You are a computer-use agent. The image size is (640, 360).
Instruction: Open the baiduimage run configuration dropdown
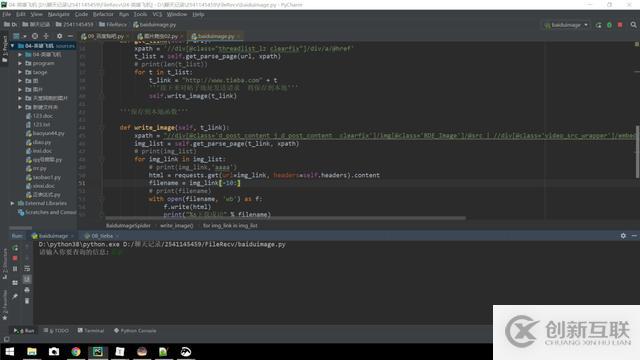[567, 25]
